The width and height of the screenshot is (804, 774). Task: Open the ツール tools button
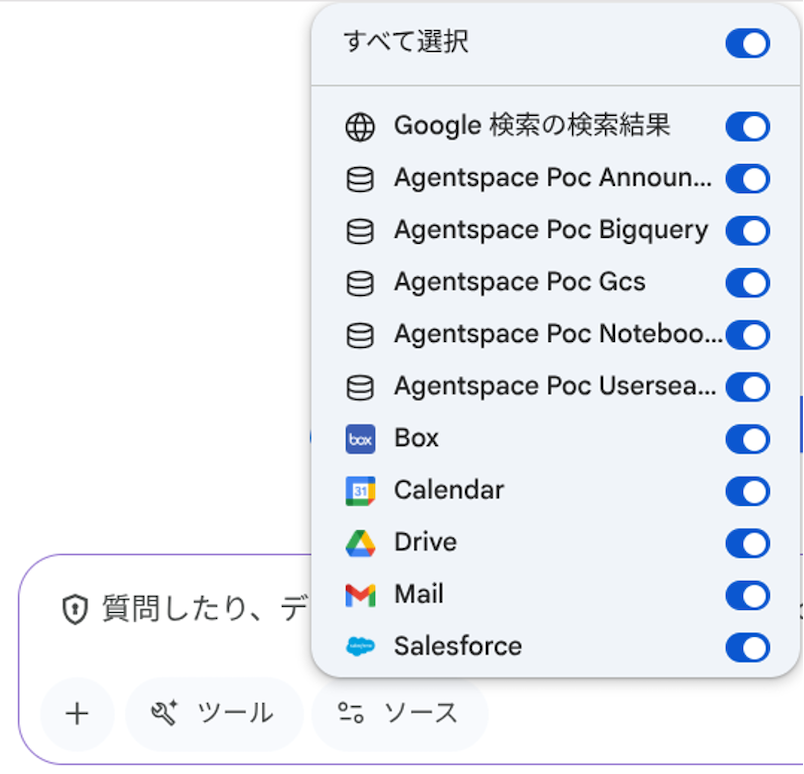pos(214,714)
